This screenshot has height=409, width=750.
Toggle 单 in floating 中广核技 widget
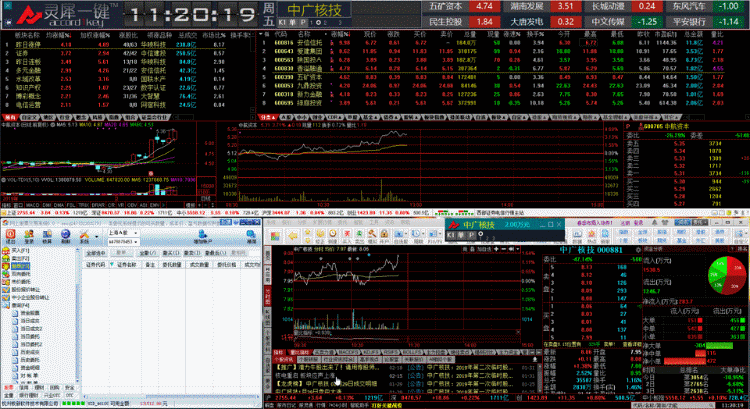click(x=461, y=235)
